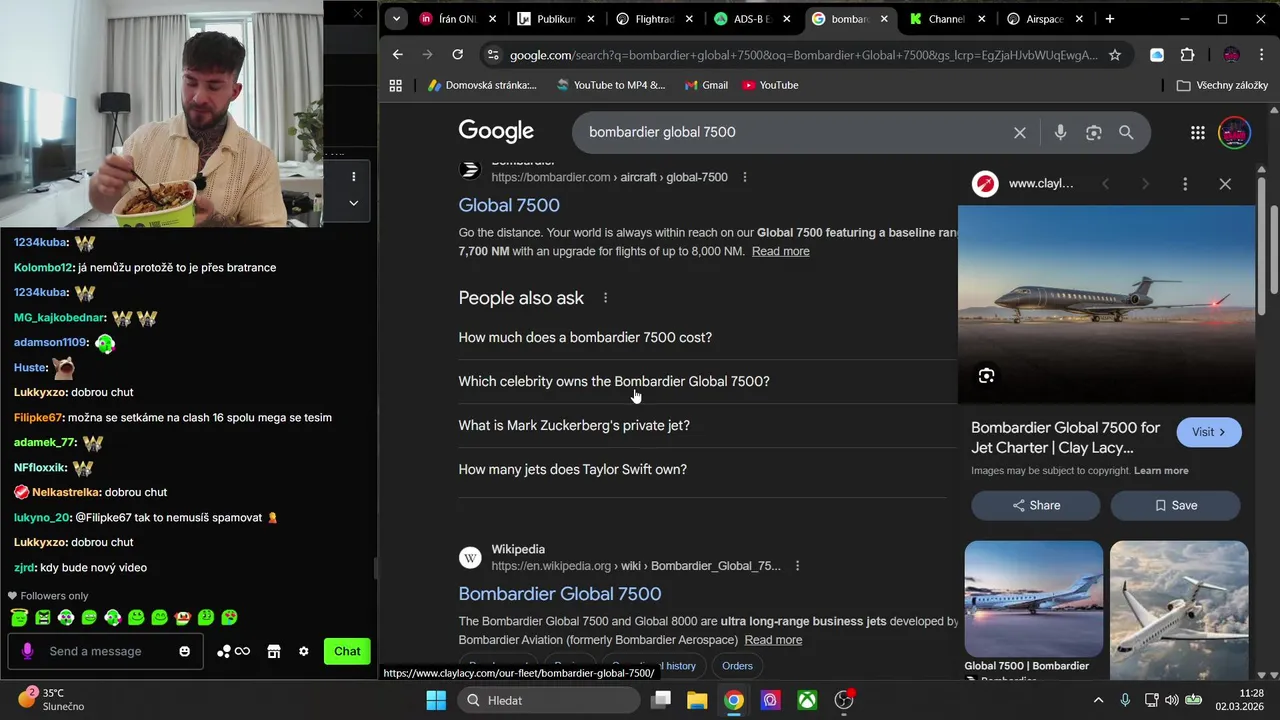Close the image preview panel
The width and height of the screenshot is (1280, 720).
click(1225, 184)
